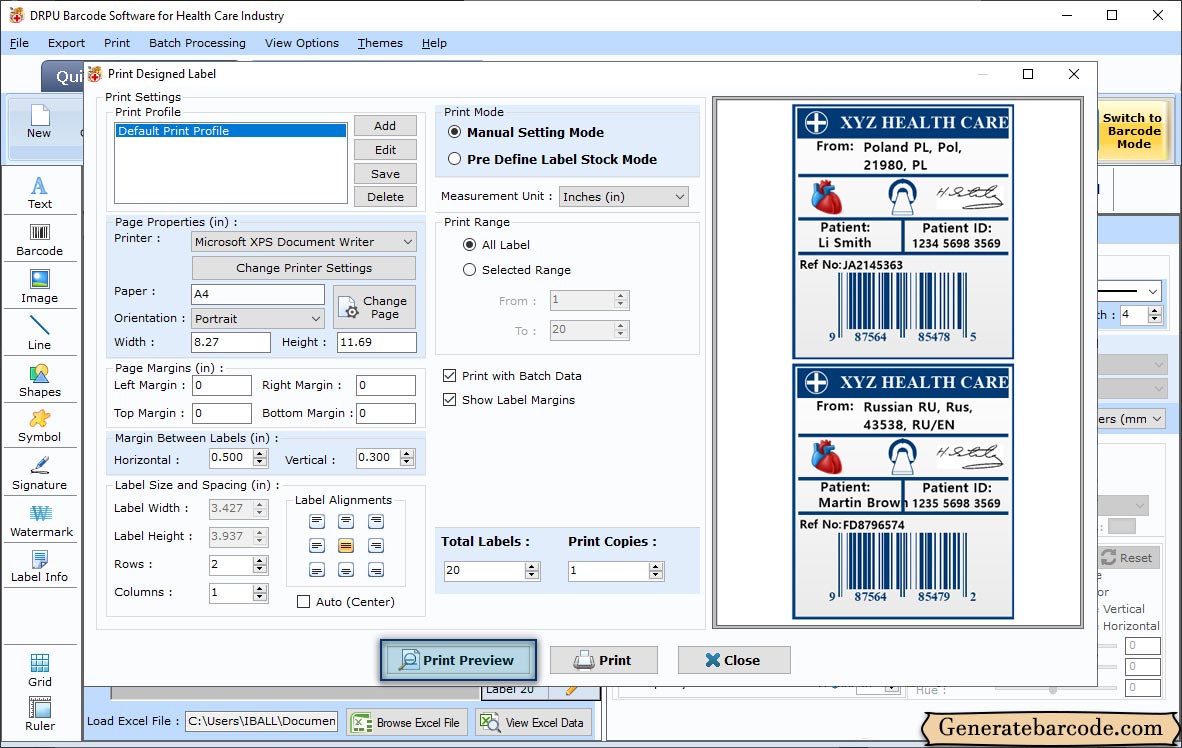Viewport: 1182px width, 748px height.
Task: Click the Left Margin input field
Action: pos(222,385)
